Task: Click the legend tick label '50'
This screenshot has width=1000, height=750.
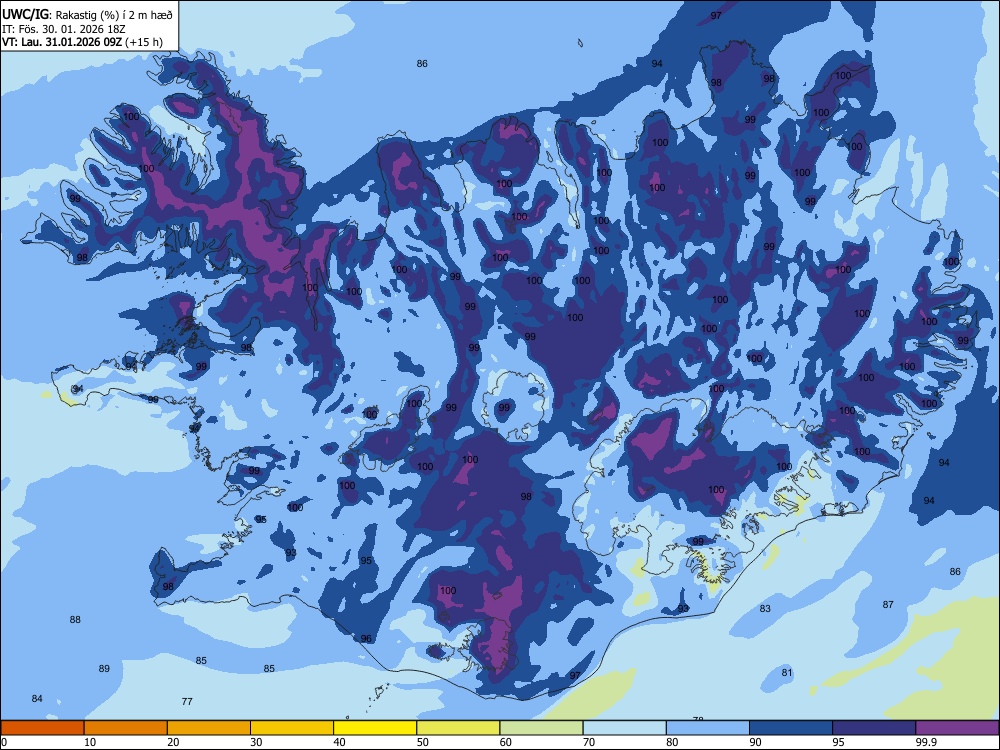Action: (423, 742)
